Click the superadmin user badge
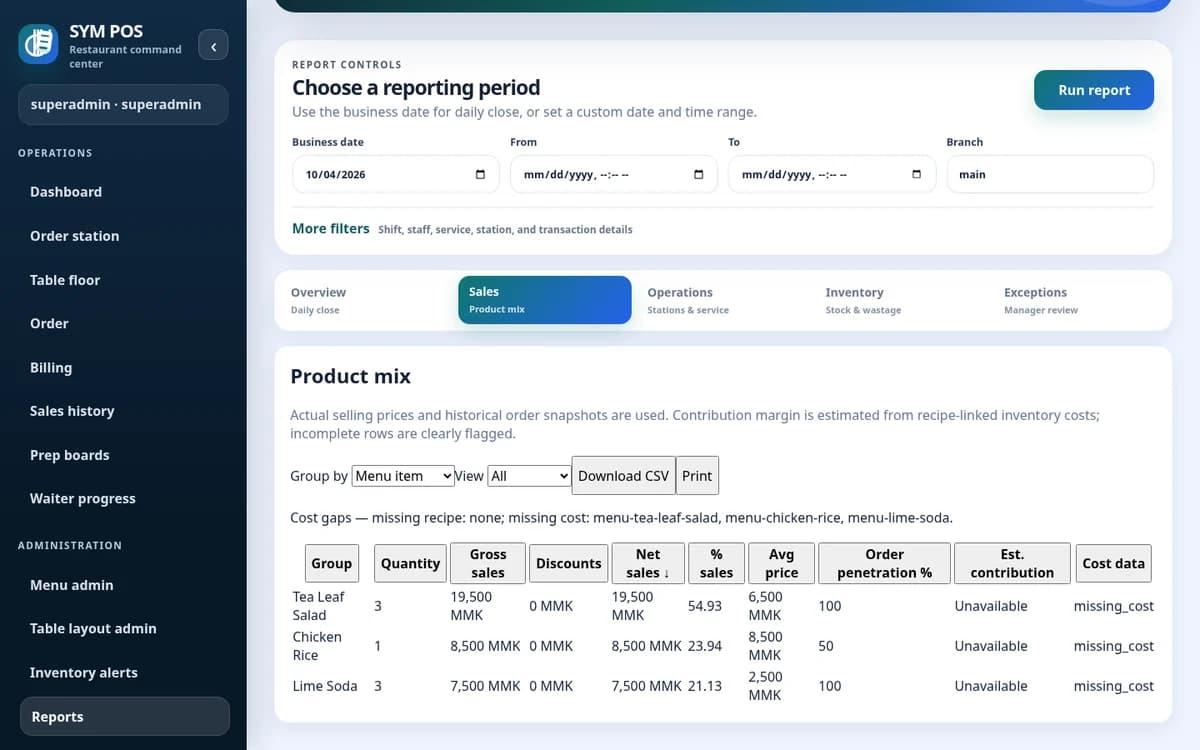The width and height of the screenshot is (1200, 750). (x=123, y=104)
